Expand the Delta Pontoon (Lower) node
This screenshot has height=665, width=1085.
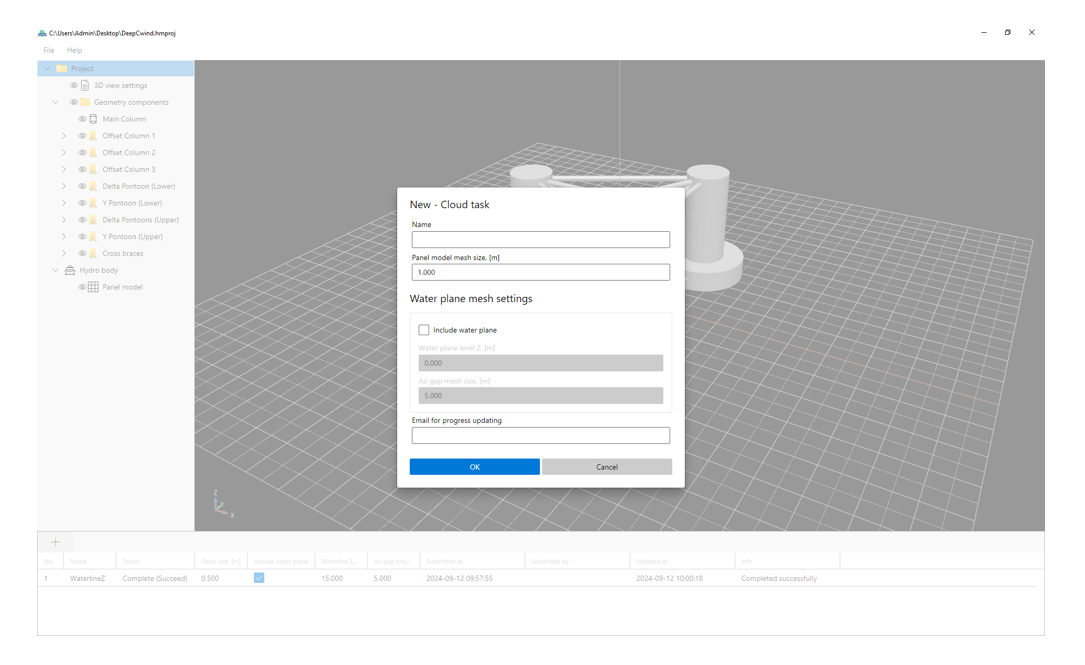point(64,186)
